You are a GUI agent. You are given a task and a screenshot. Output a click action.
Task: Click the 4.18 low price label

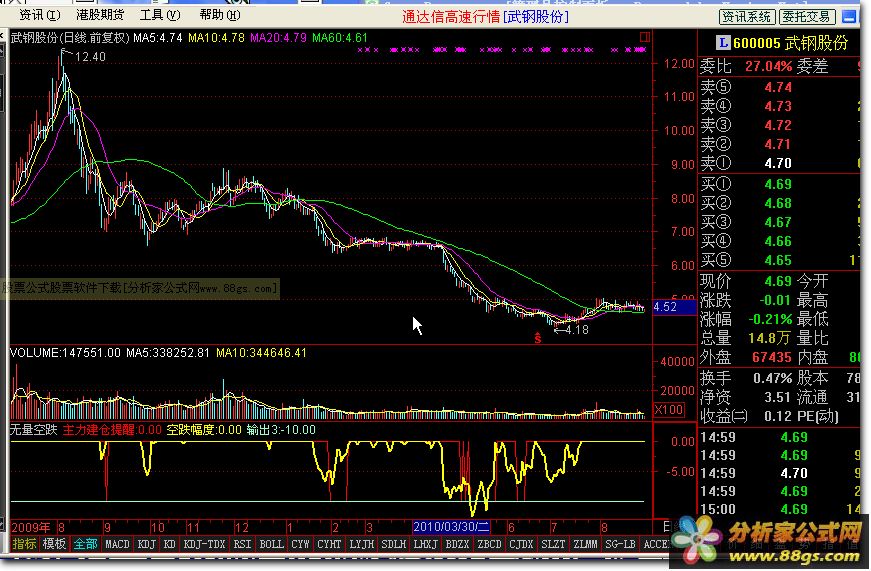(578, 329)
